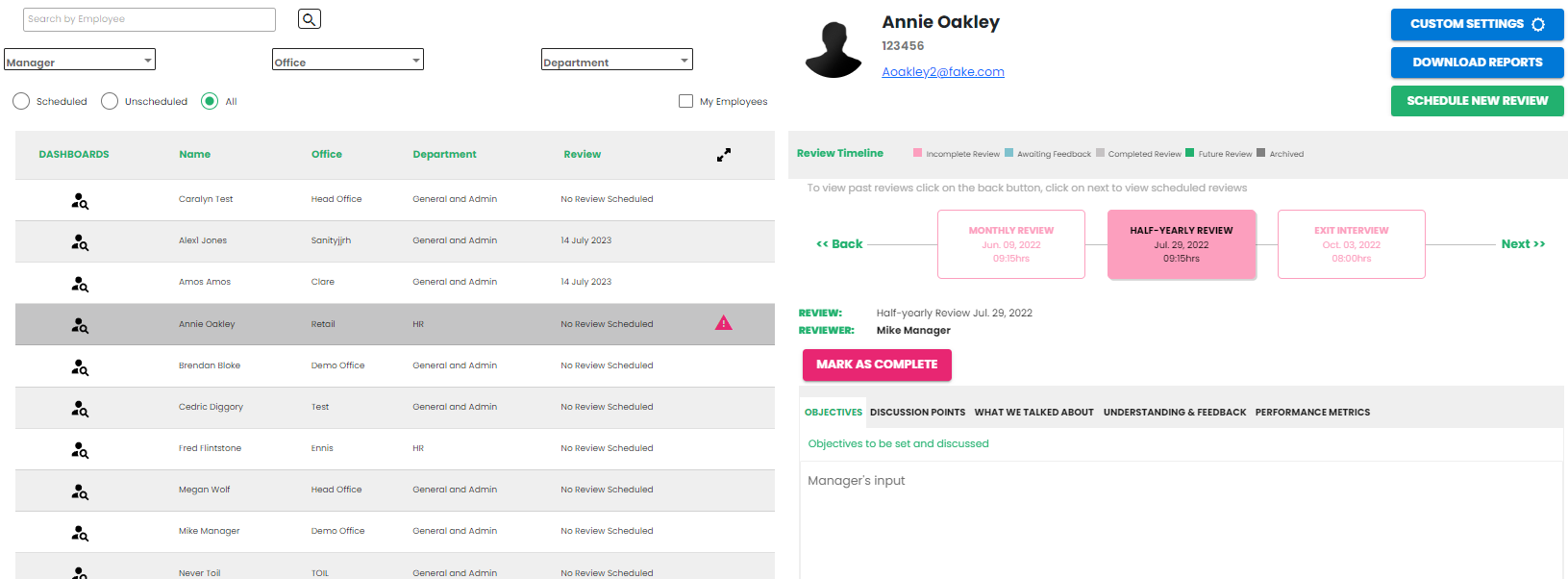Viewport: 1568px width, 579px height.
Task: Switch to Discussion Points tab
Action: [x=917, y=413]
